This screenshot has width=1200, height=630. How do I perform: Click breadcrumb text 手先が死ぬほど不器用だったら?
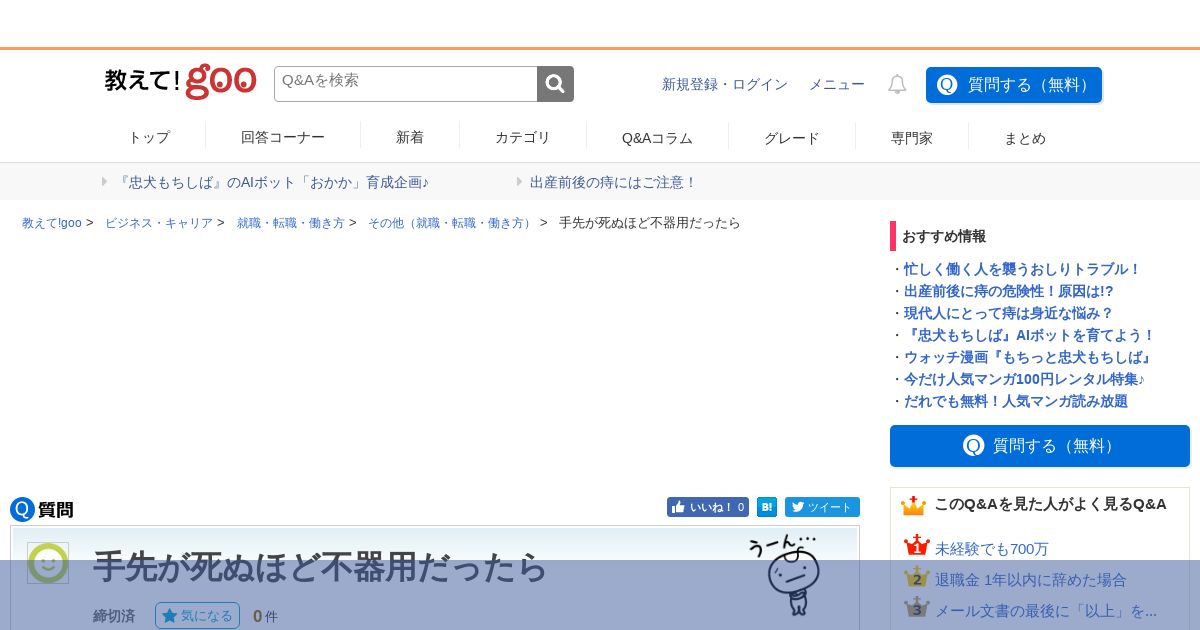[x=650, y=223]
